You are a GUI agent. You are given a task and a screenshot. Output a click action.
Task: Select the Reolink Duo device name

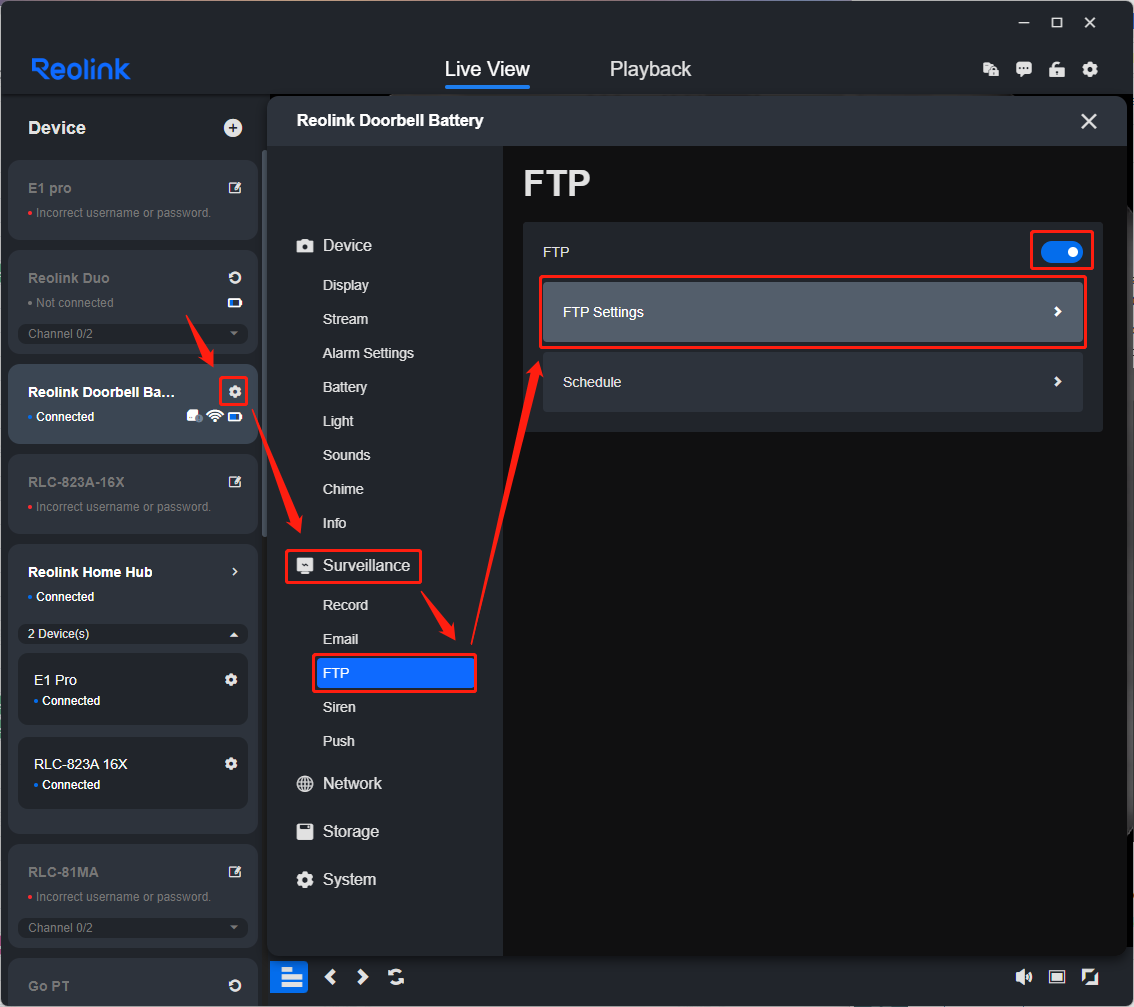[69, 279]
